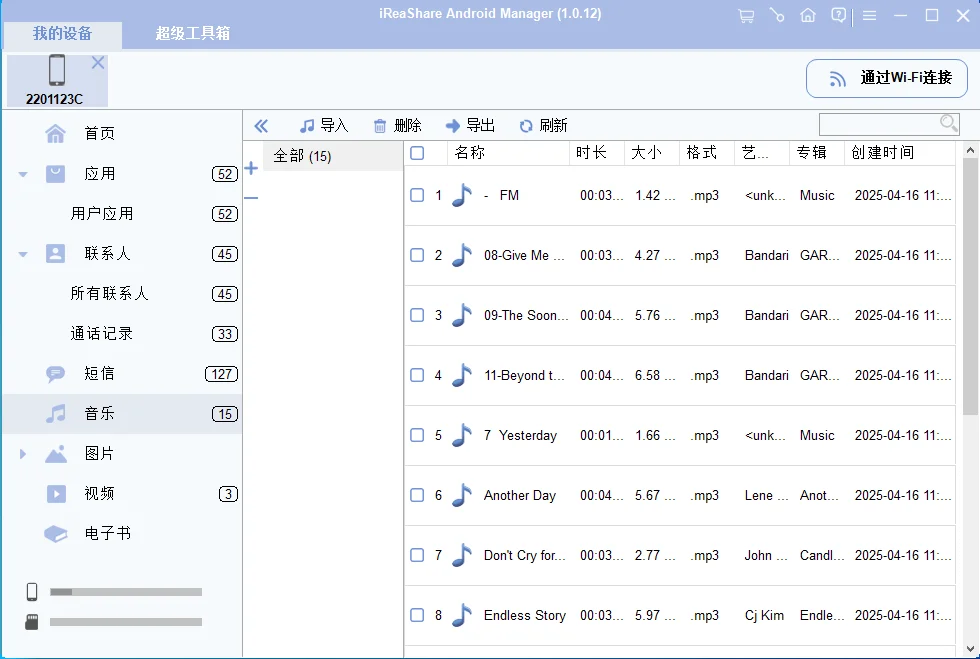Image resolution: width=980 pixels, height=659 pixels.
Task: Open 通话记录 call logs item
Action: [x=122, y=334]
